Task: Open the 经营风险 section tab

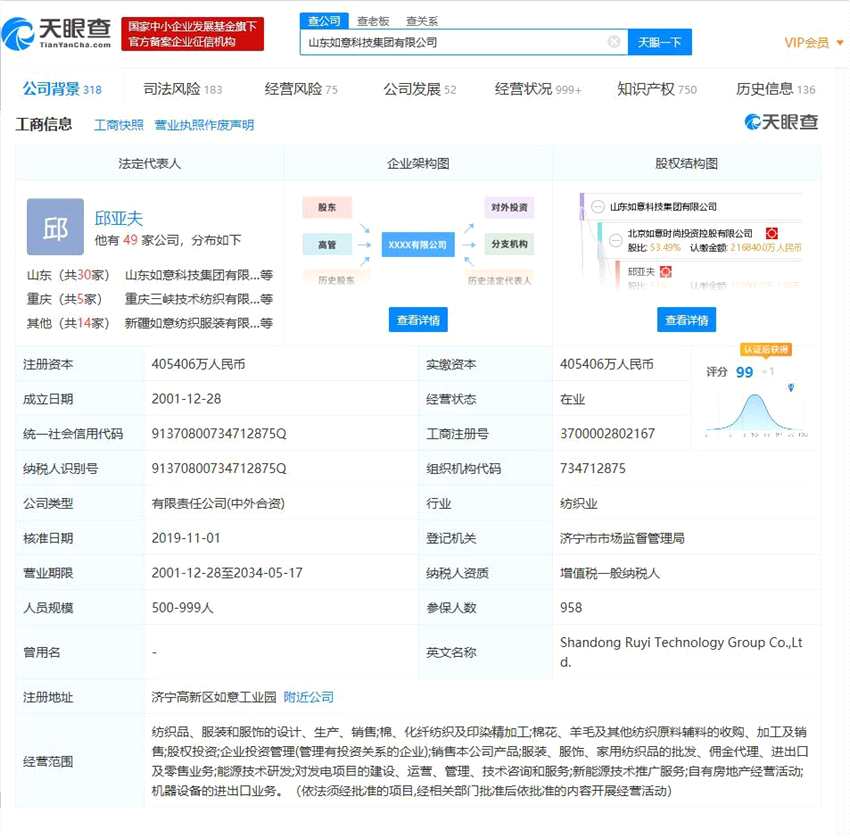Action: [x=301, y=89]
